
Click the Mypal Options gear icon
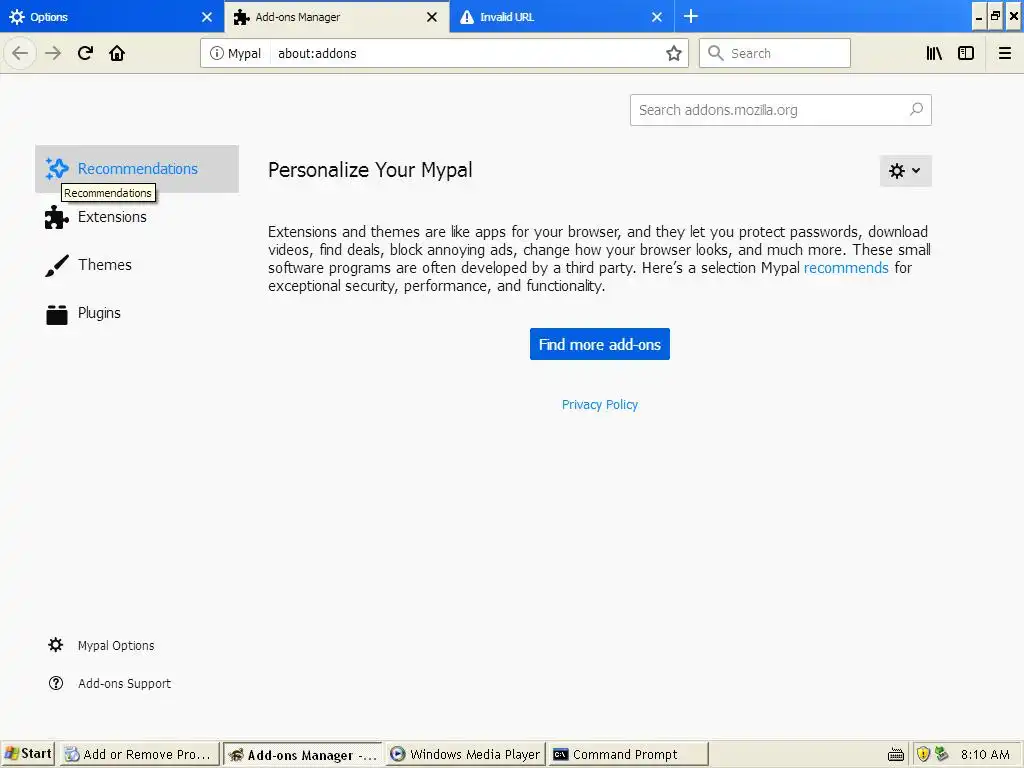tap(56, 645)
